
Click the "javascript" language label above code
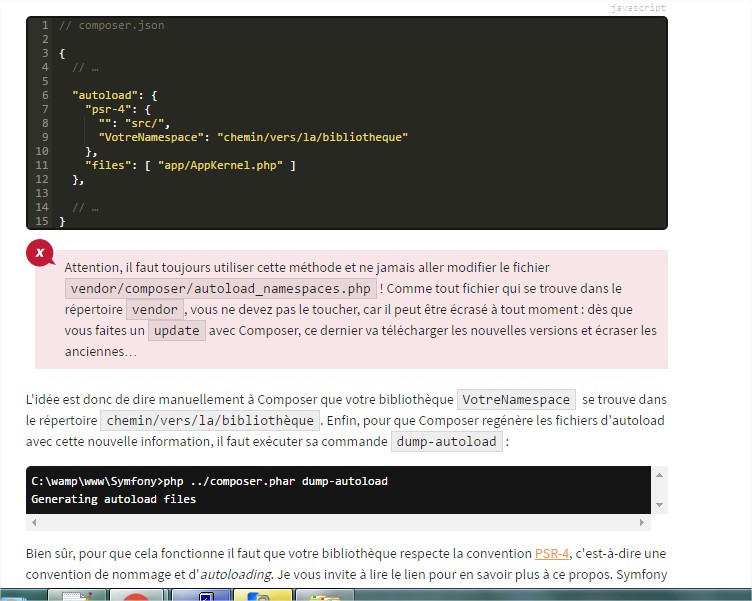coord(638,8)
